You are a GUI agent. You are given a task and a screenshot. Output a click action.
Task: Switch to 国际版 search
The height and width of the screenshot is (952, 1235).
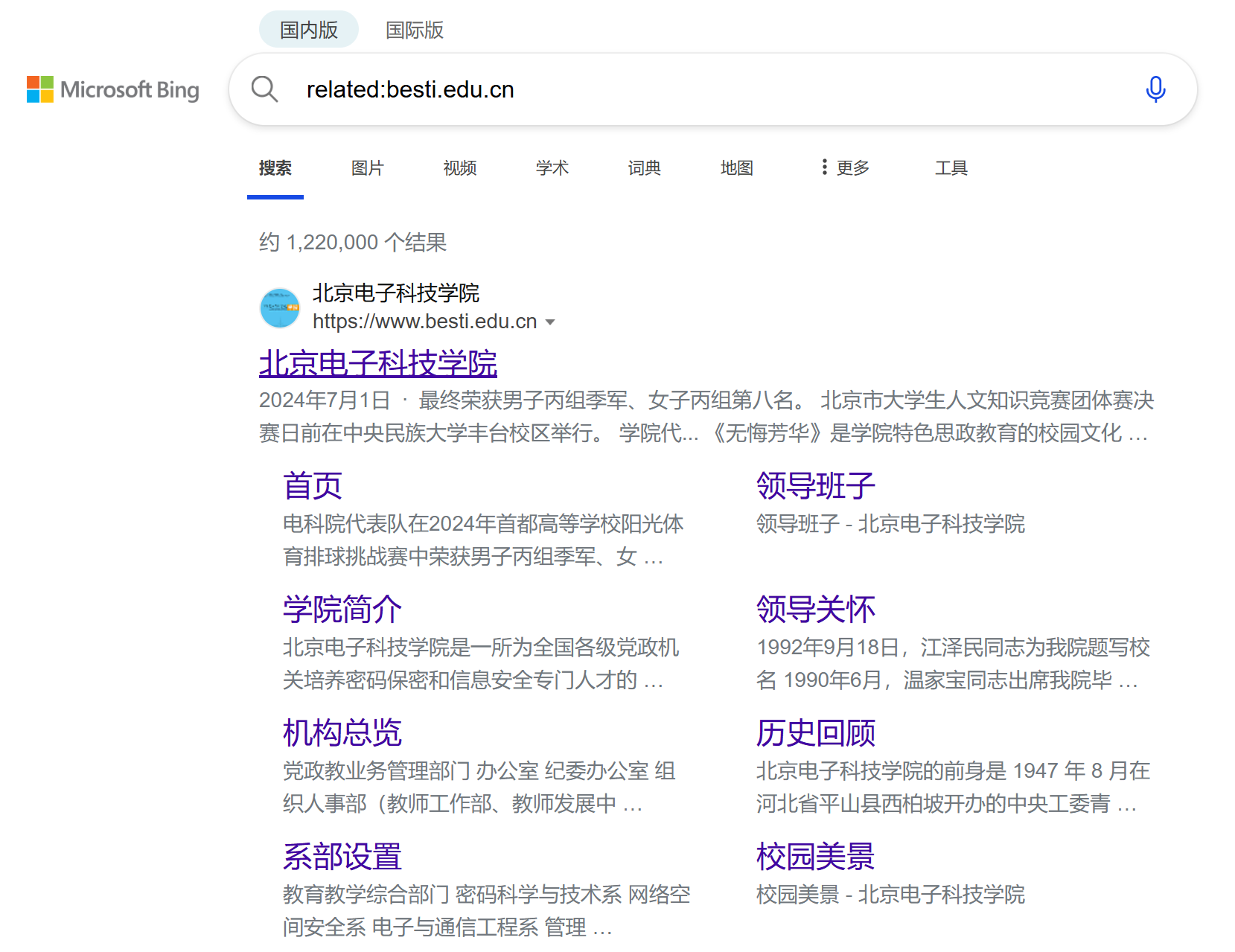[x=415, y=30]
